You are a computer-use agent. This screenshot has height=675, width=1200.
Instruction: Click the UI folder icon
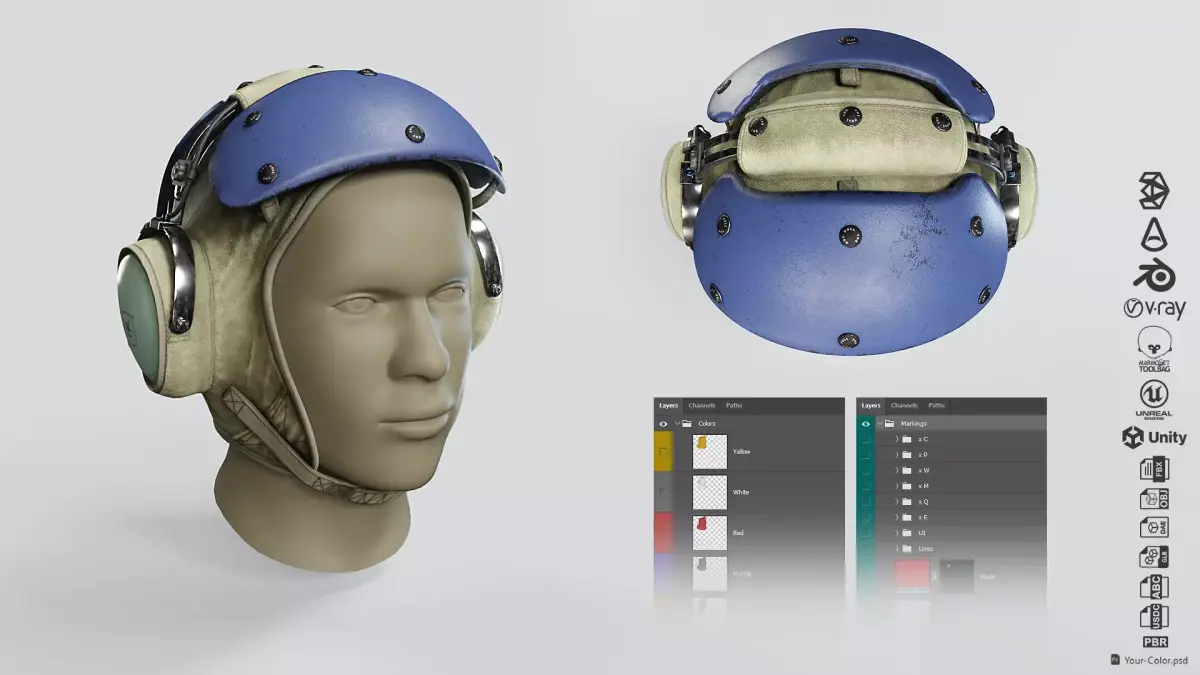pyautogui.click(x=907, y=533)
